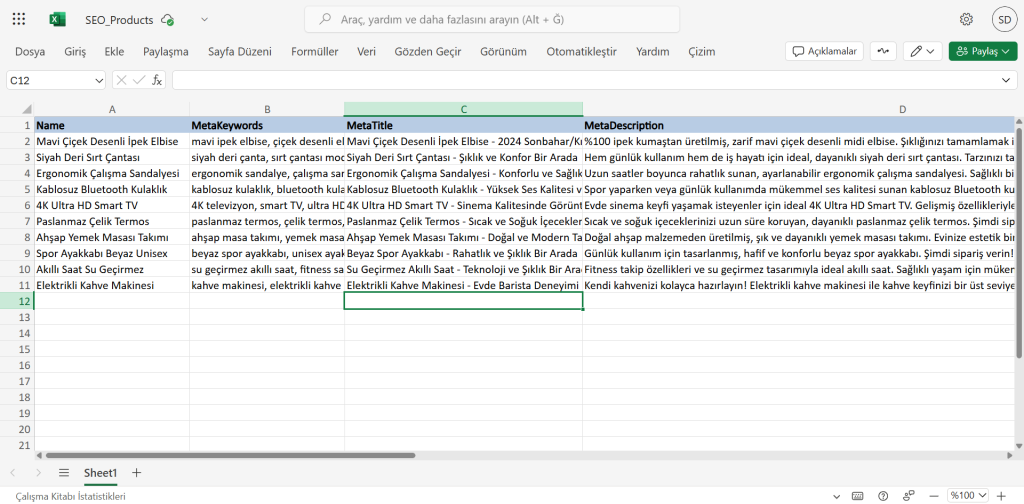The height and width of the screenshot is (504, 1024).
Task: Click the search box field
Action: [x=492, y=20]
